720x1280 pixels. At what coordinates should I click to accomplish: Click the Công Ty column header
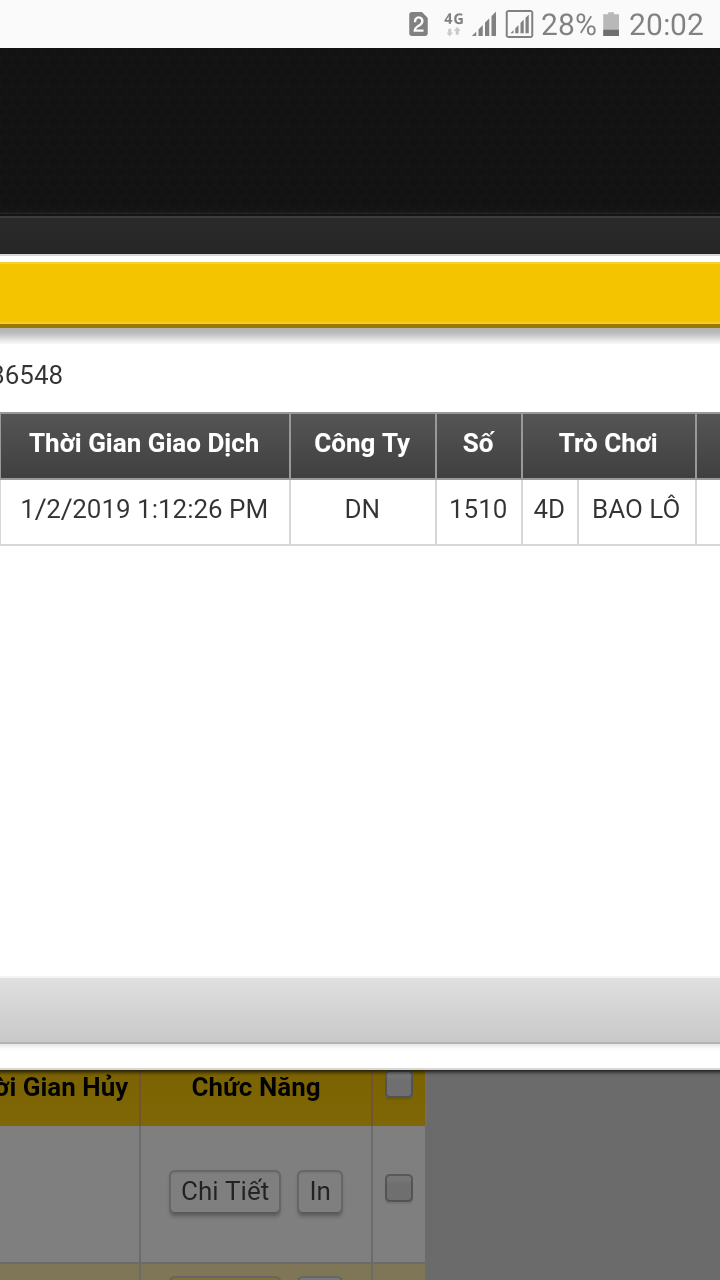pos(362,444)
